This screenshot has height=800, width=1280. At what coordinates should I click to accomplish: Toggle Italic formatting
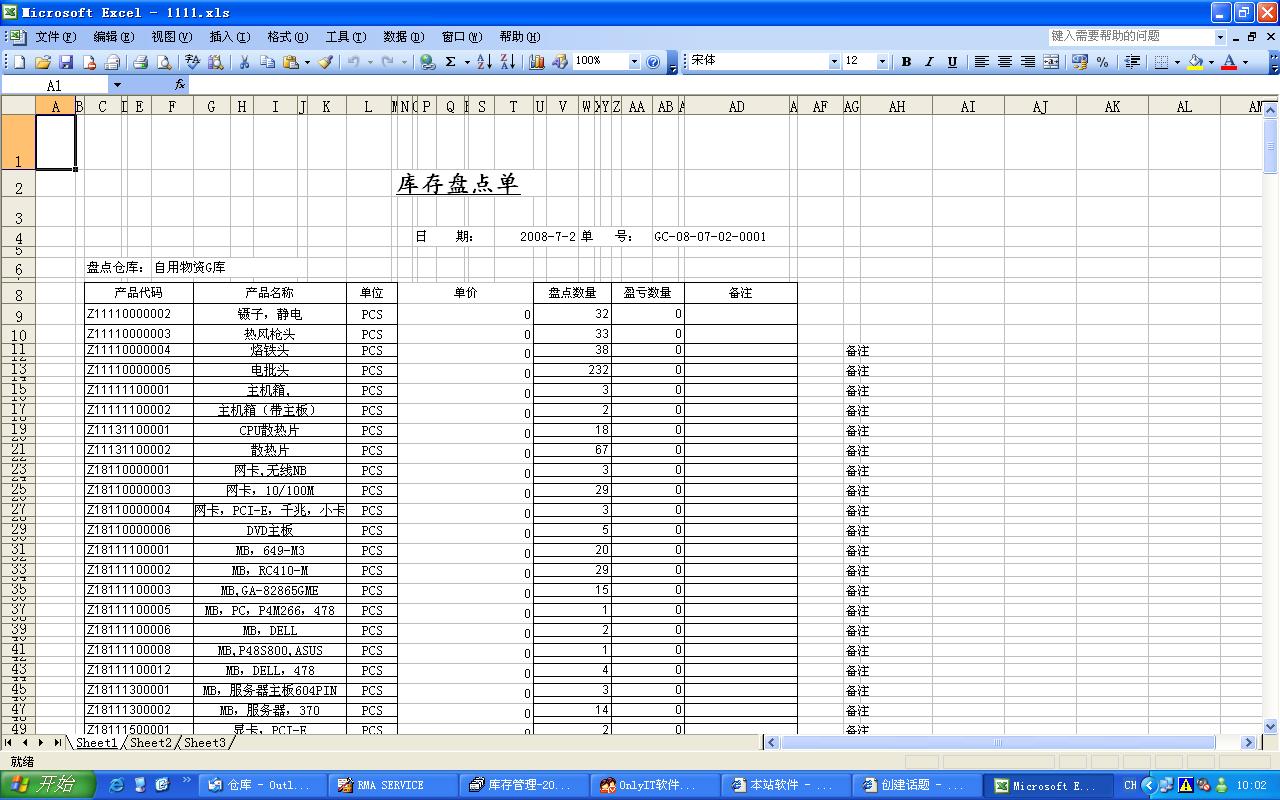(929, 62)
